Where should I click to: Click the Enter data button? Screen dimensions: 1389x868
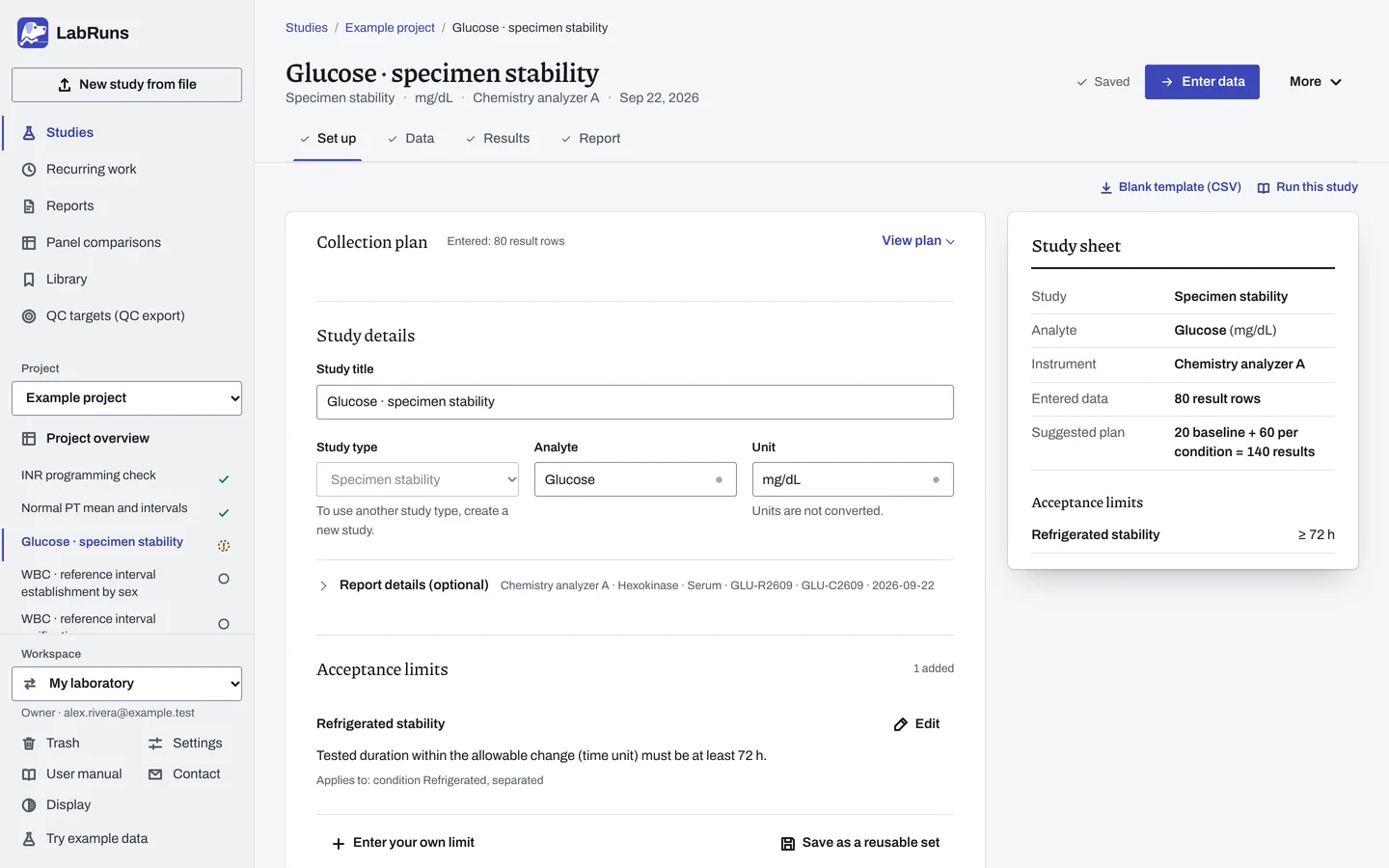tap(1202, 82)
